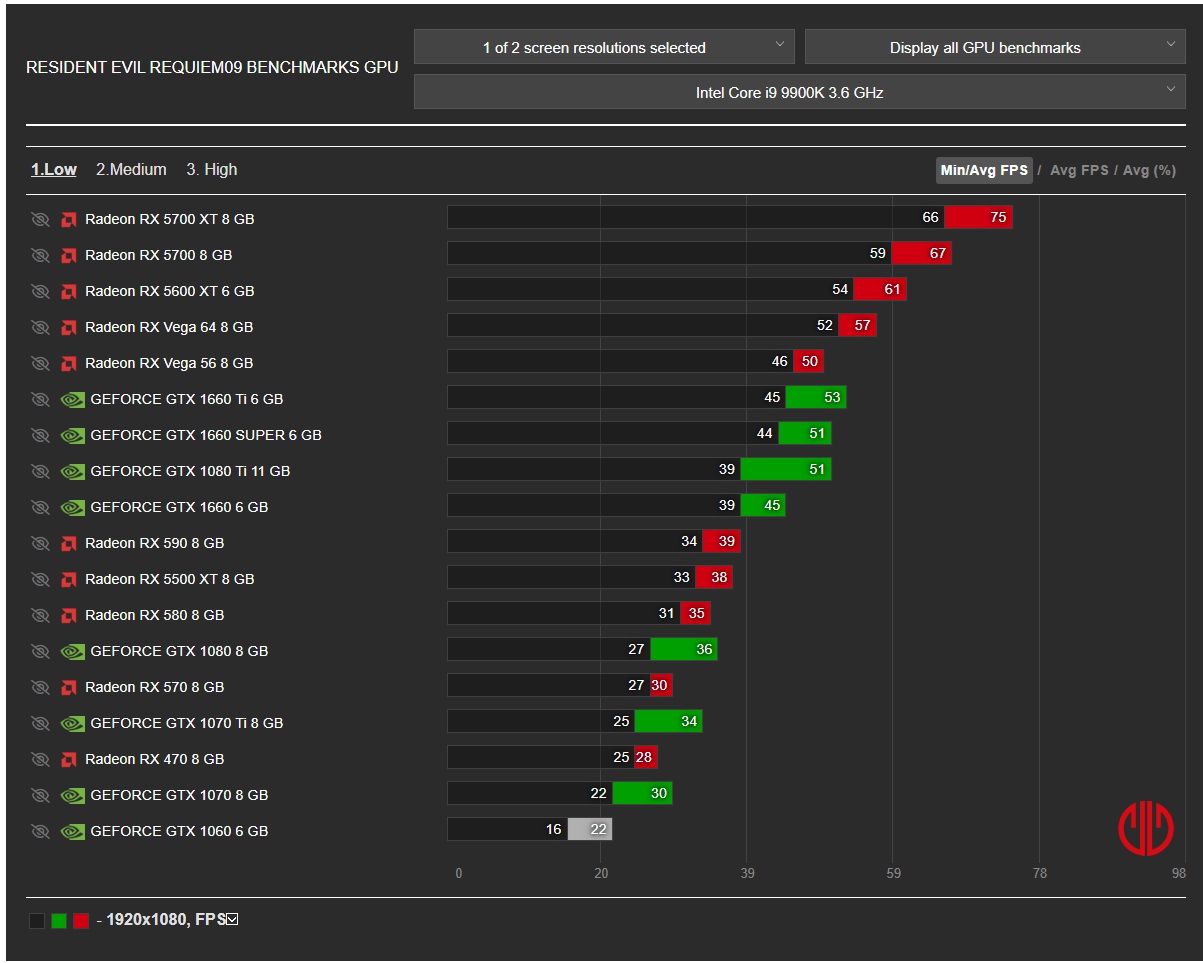Click the AMD logo beside Radeon RX 590
Screen dimensions: 1203x963
(69, 543)
